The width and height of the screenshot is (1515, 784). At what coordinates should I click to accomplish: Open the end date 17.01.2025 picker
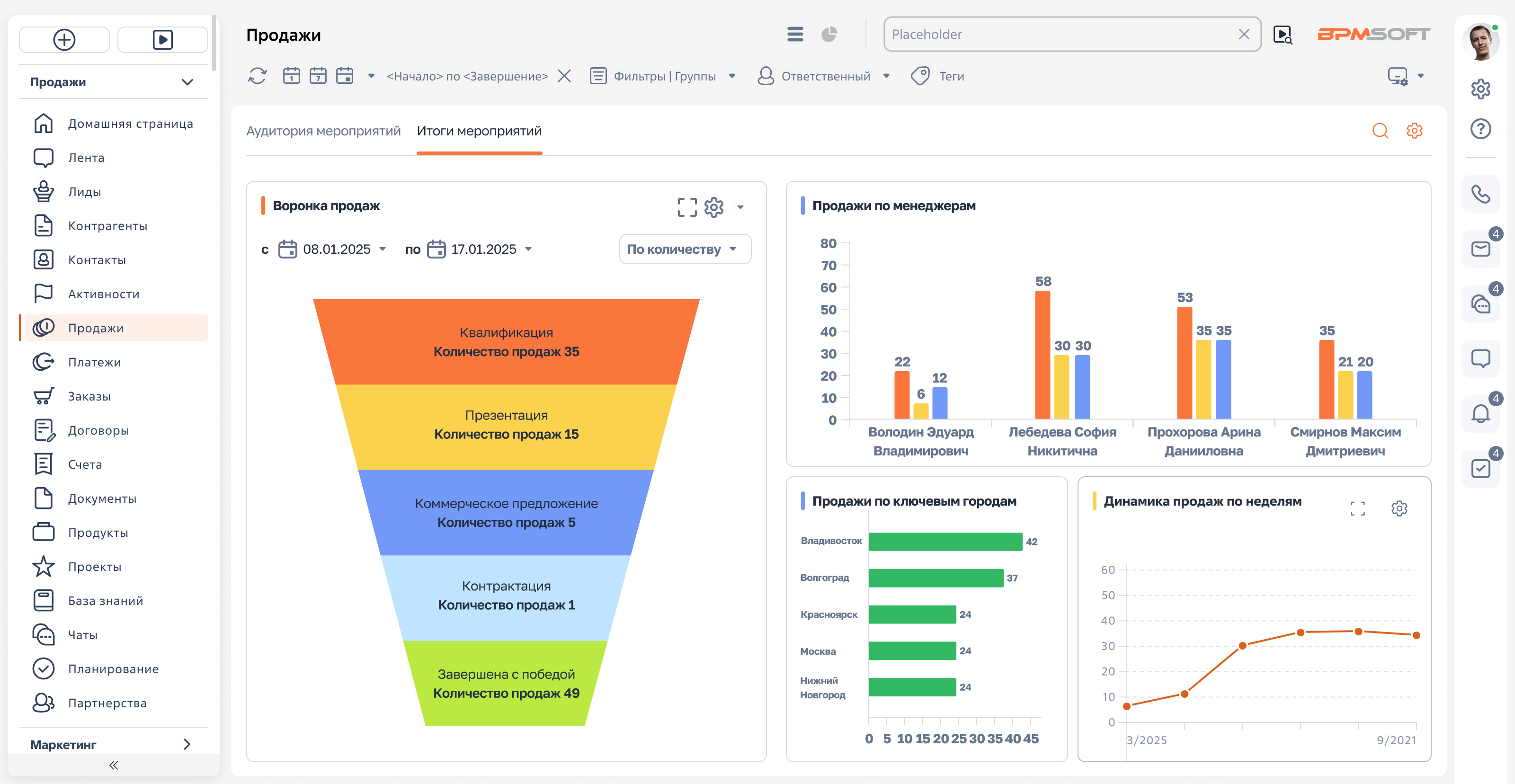(479, 249)
